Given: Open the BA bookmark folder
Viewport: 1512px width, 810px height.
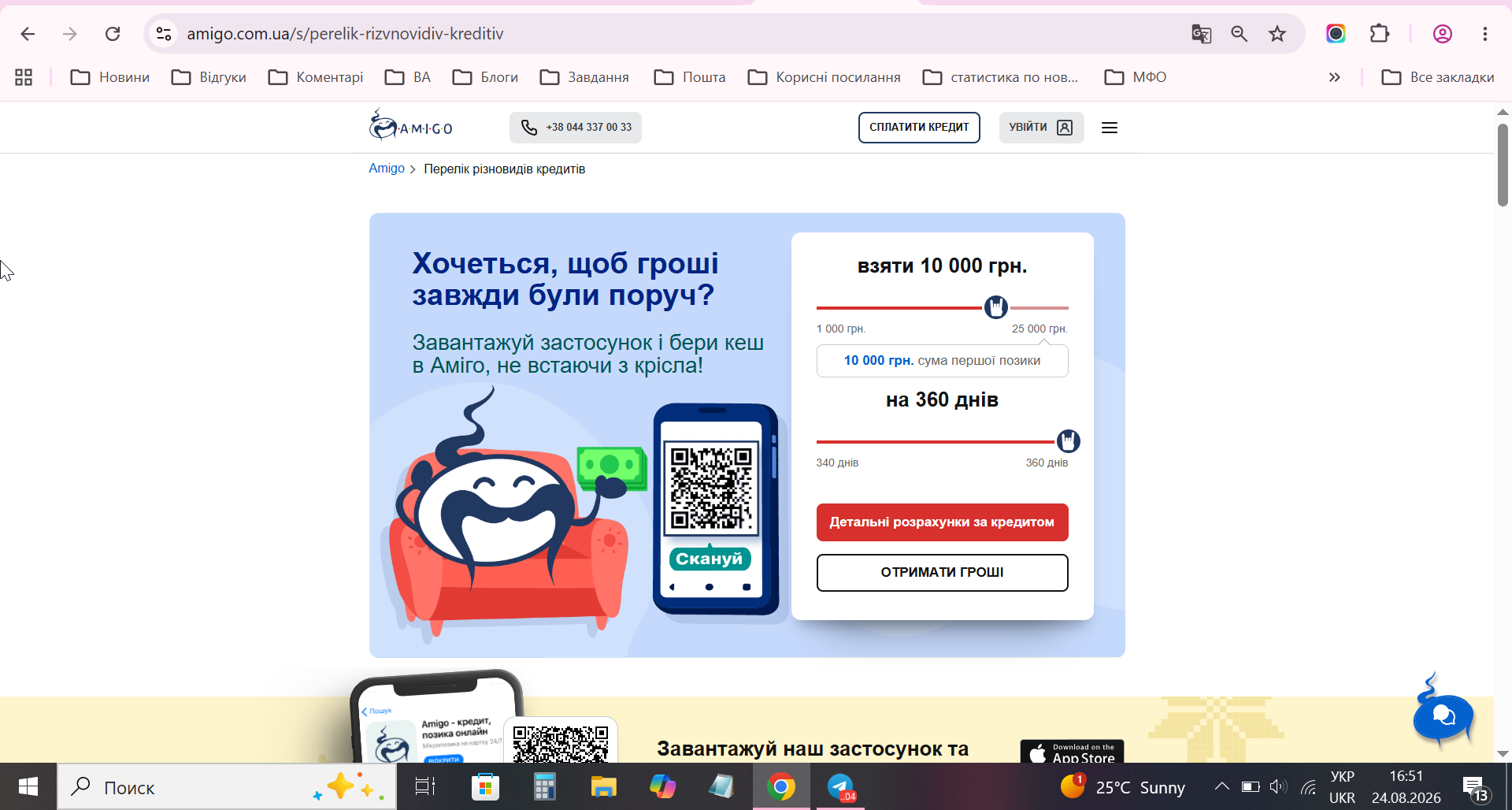Looking at the screenshot, I should coord(408,77).
